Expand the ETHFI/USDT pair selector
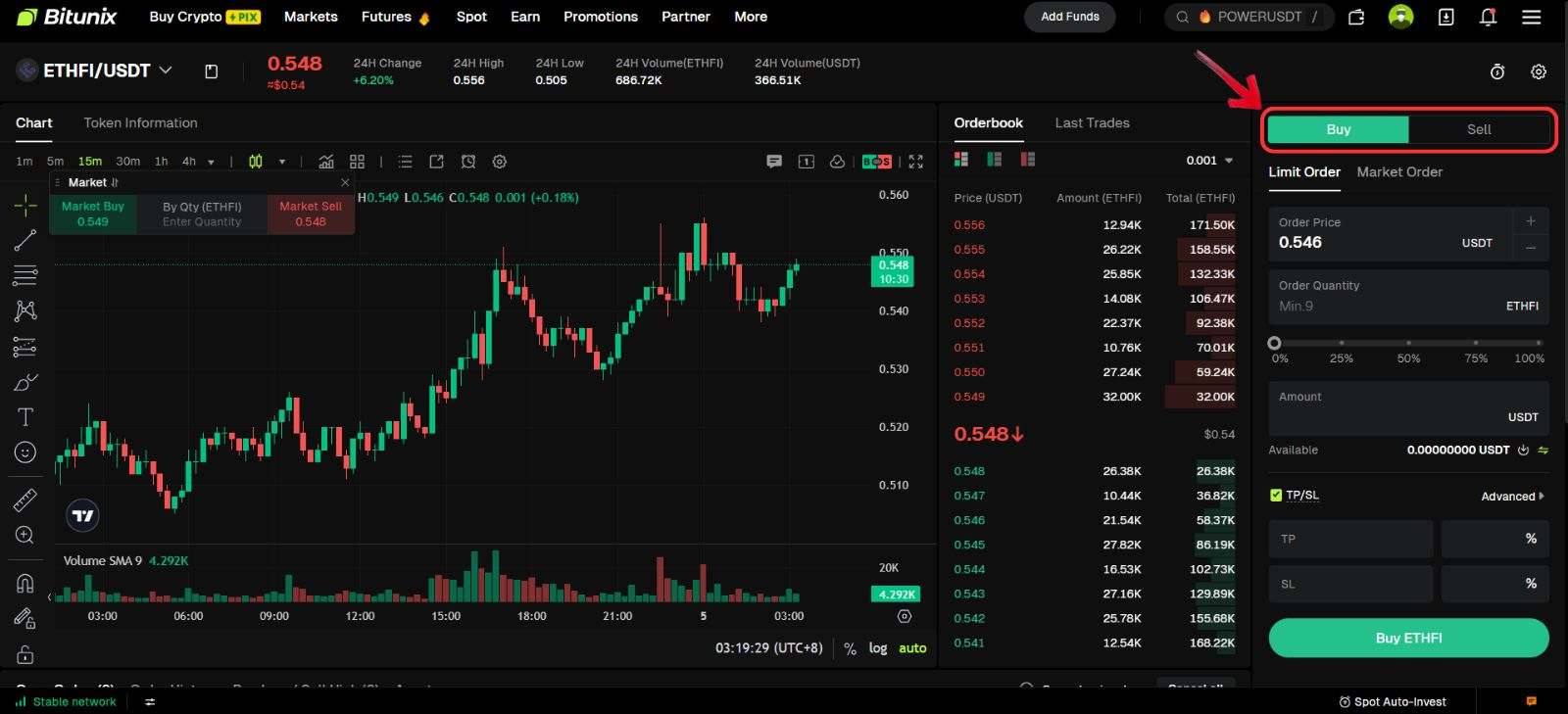 tap(166, 71)
